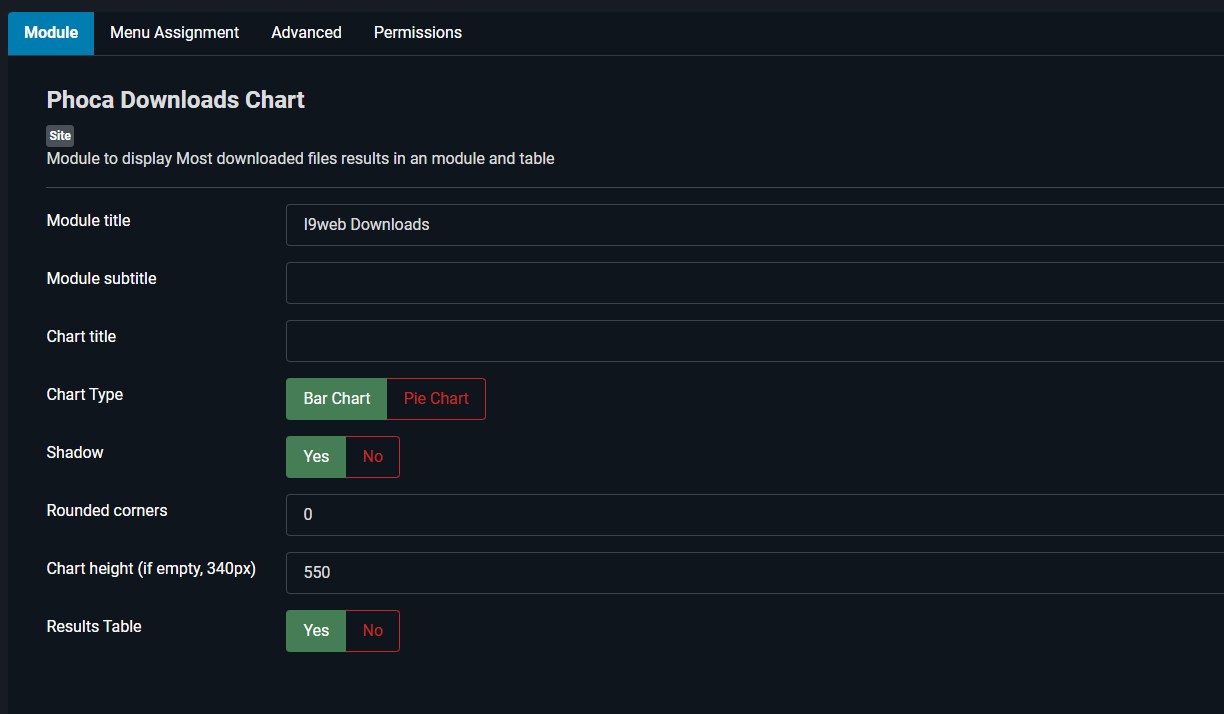
Task: Click the Site badge under the heading
Action: point(60,136)
